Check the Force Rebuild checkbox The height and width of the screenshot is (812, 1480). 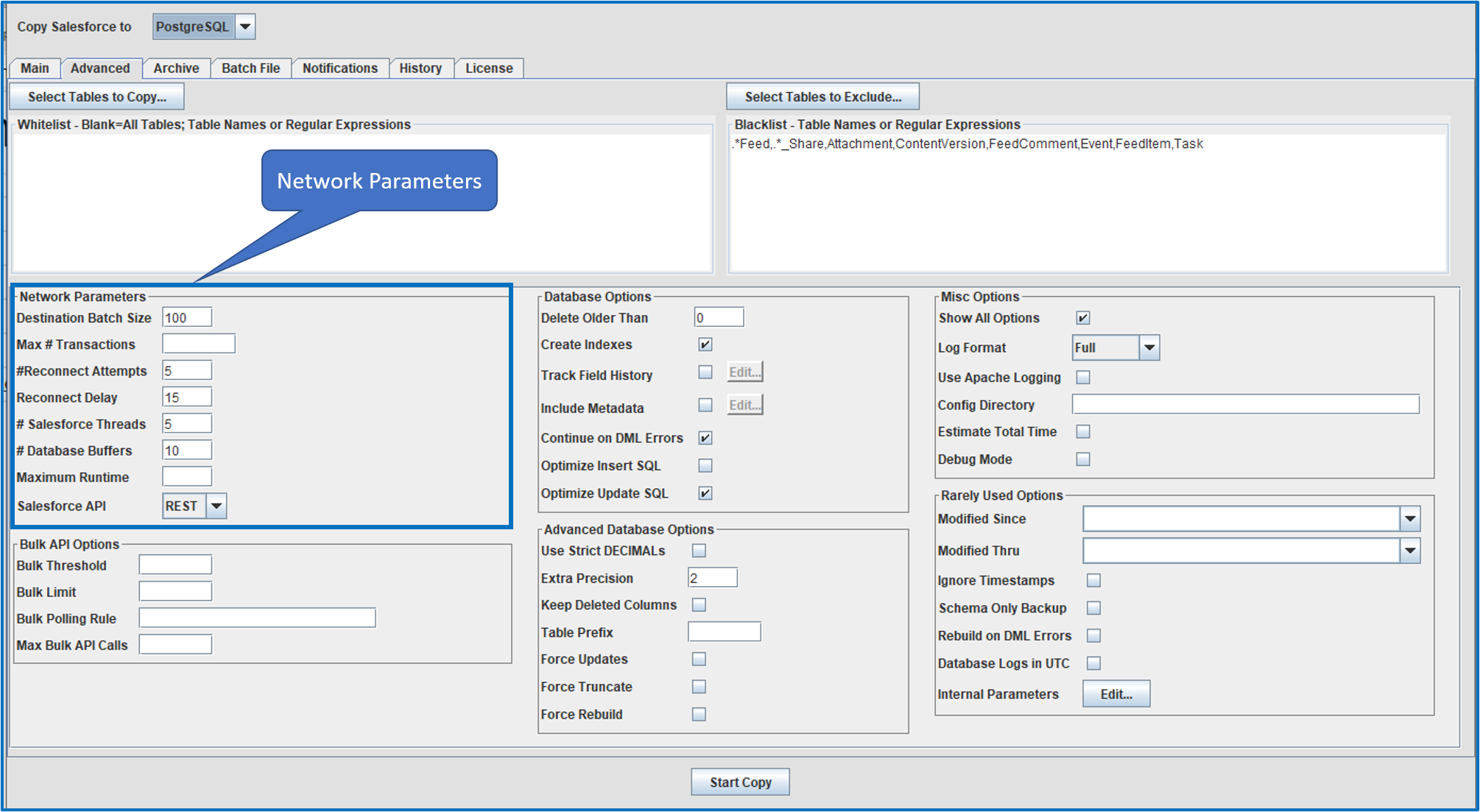699,714
